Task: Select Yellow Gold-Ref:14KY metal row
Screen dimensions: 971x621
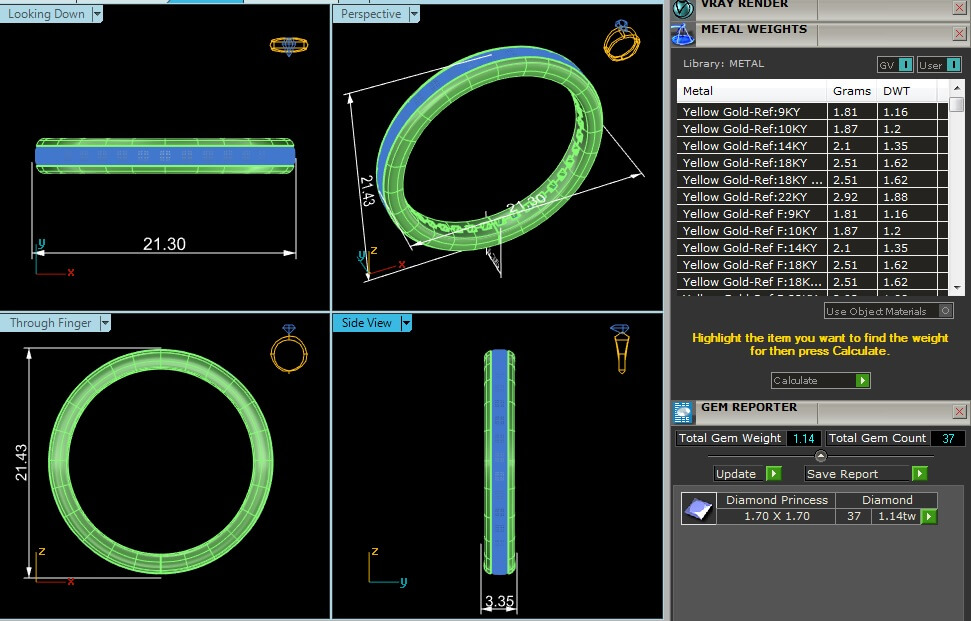Action: click(750, 146)
